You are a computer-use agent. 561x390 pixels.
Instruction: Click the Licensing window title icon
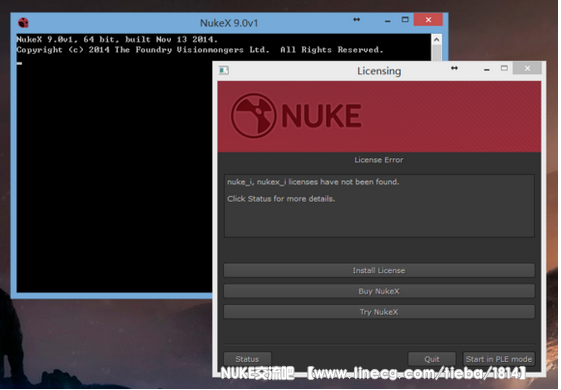click(x=225, y=70)
